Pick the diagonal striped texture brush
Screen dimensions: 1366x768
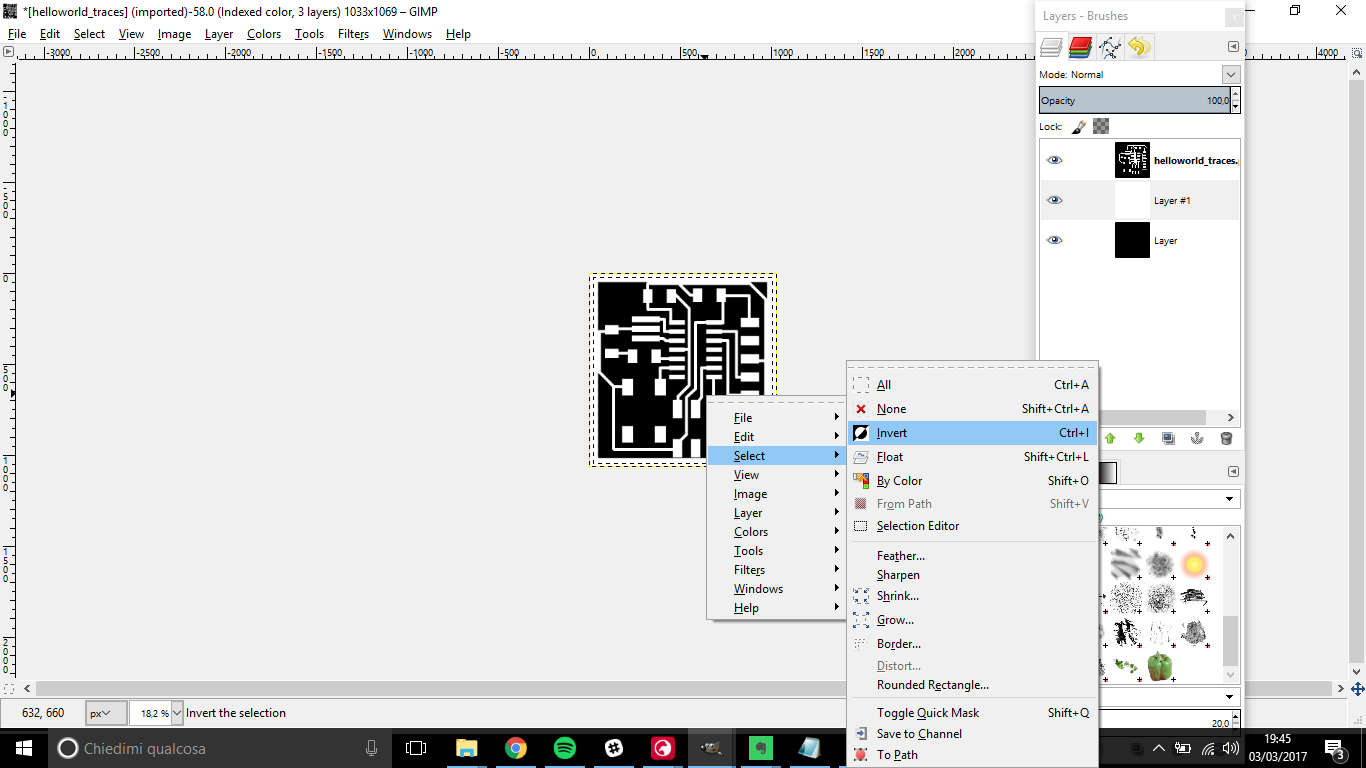(1126, 565)
